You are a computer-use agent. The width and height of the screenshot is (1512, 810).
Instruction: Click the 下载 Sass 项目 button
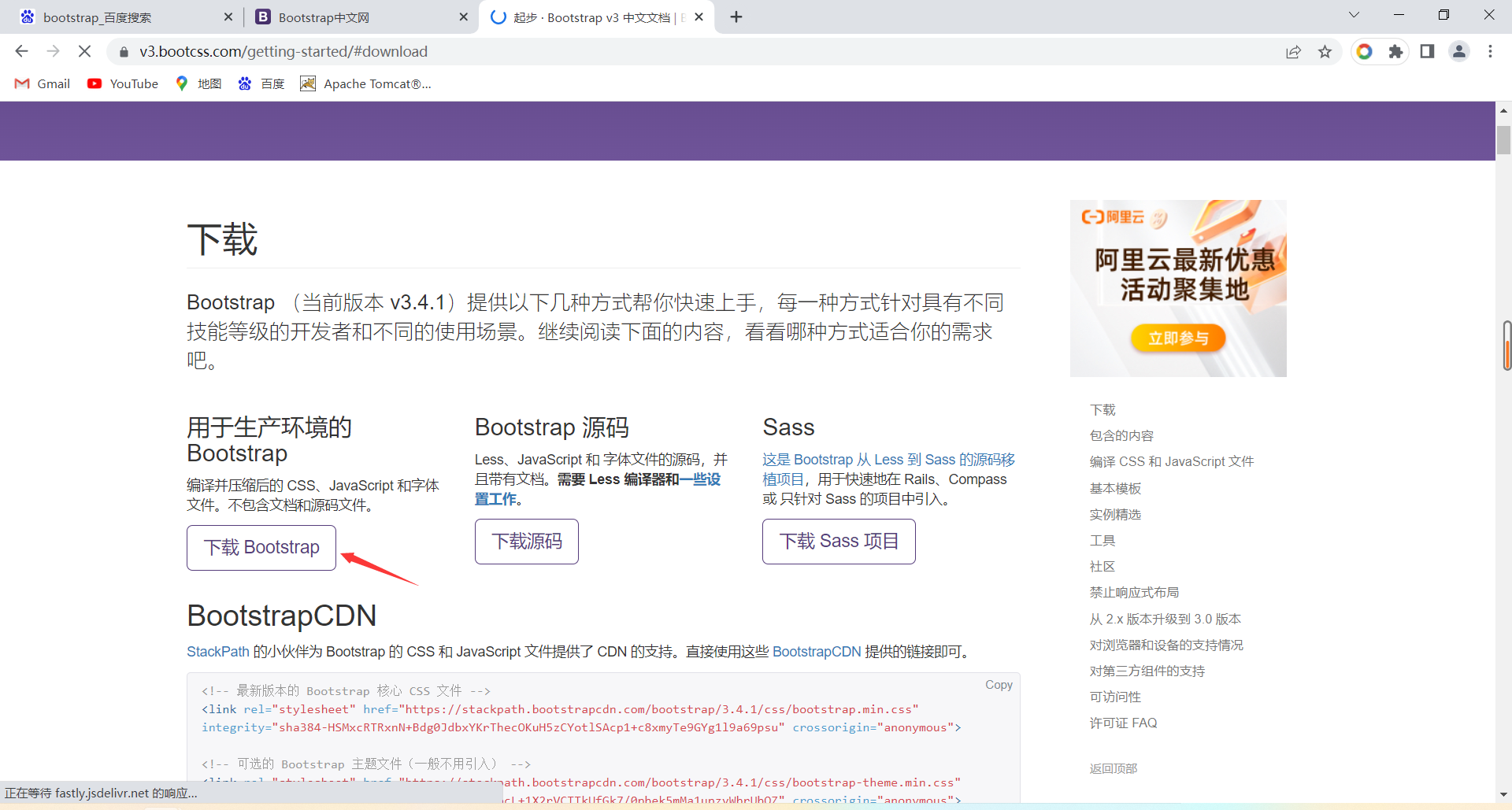[x=839, y=541]
